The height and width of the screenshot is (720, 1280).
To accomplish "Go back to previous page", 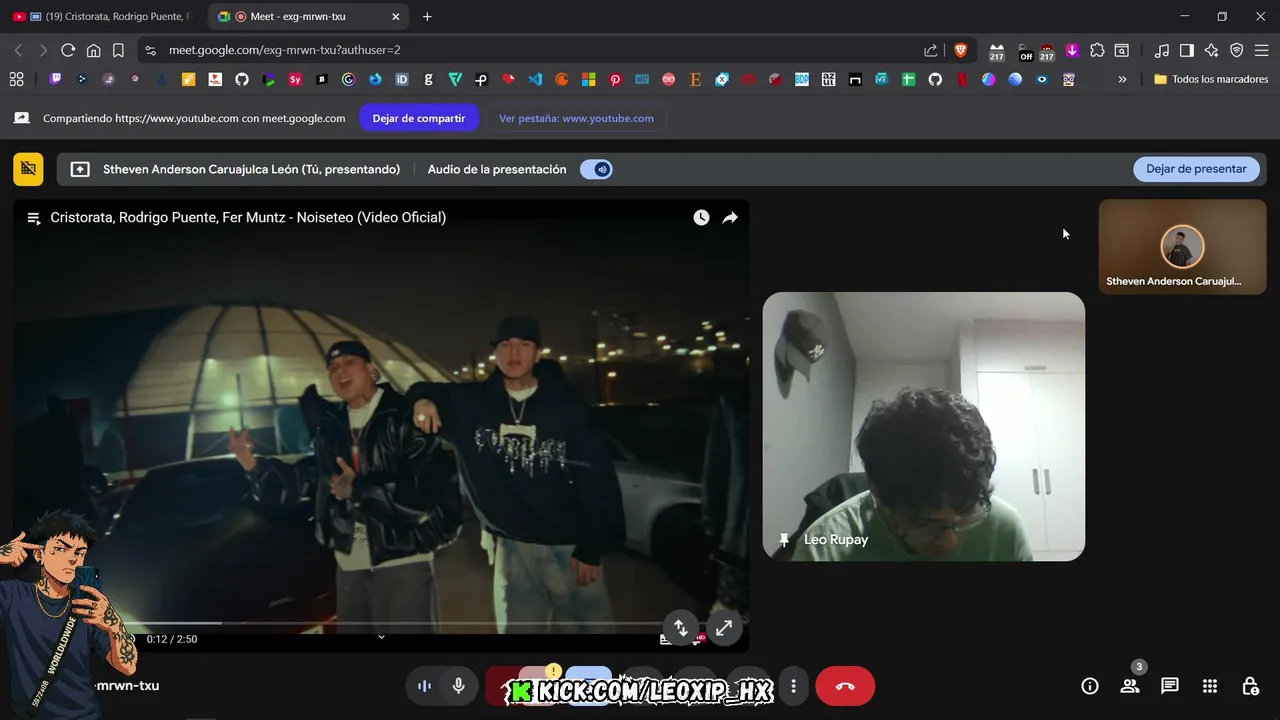I will (18, 50).
